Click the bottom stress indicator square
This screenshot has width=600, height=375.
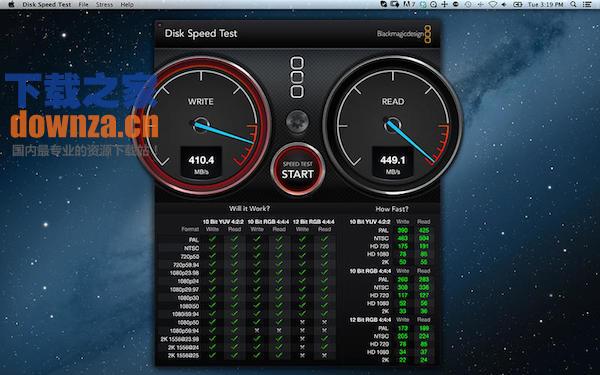click(297, 91)
